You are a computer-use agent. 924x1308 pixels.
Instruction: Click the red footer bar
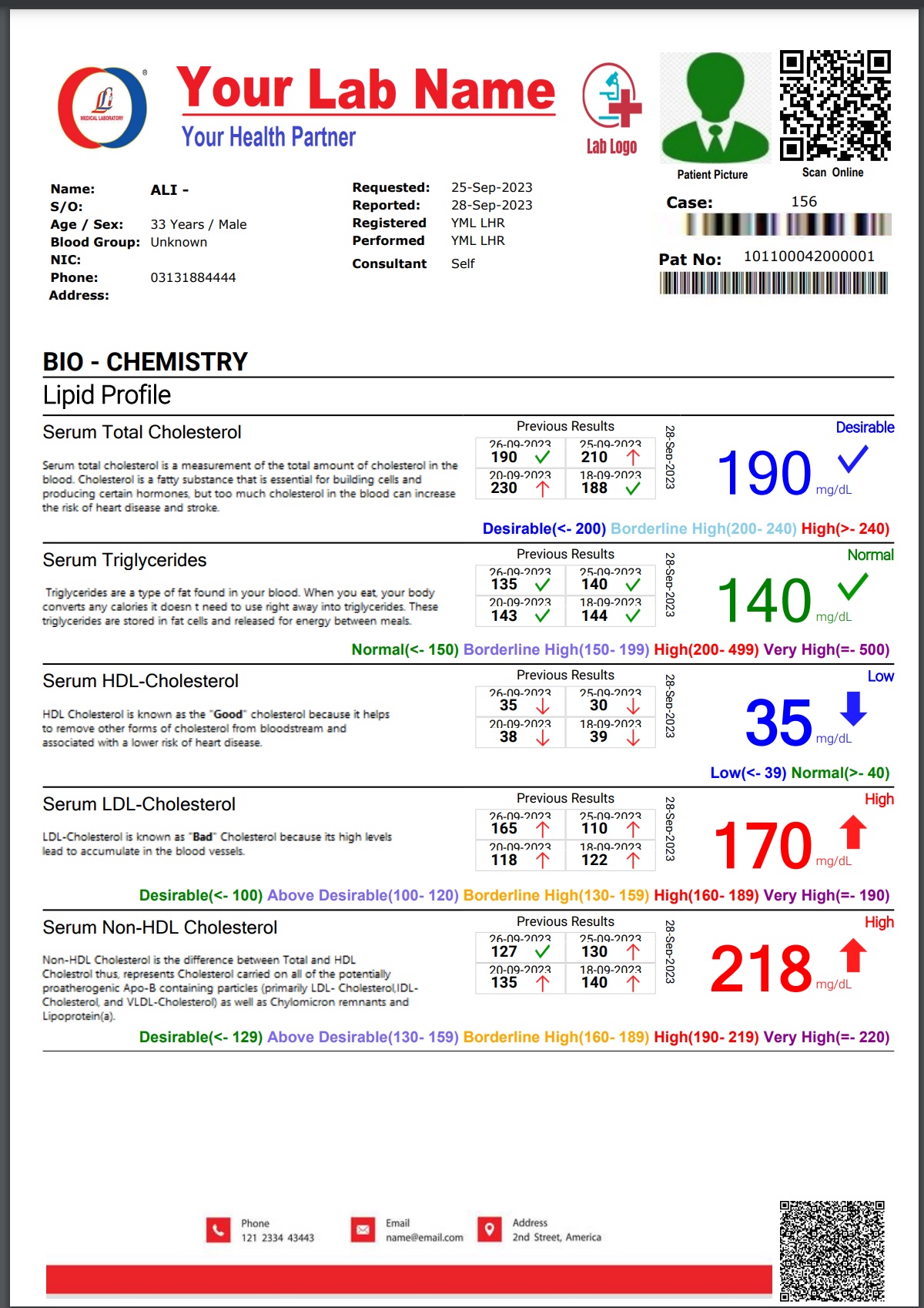(408, 1279)
